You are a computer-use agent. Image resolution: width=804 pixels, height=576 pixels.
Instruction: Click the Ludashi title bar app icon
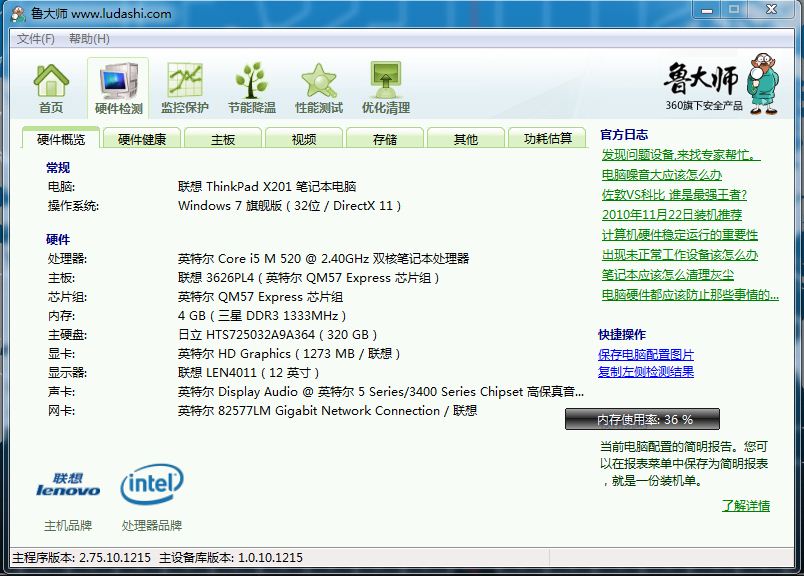[18, 14]
